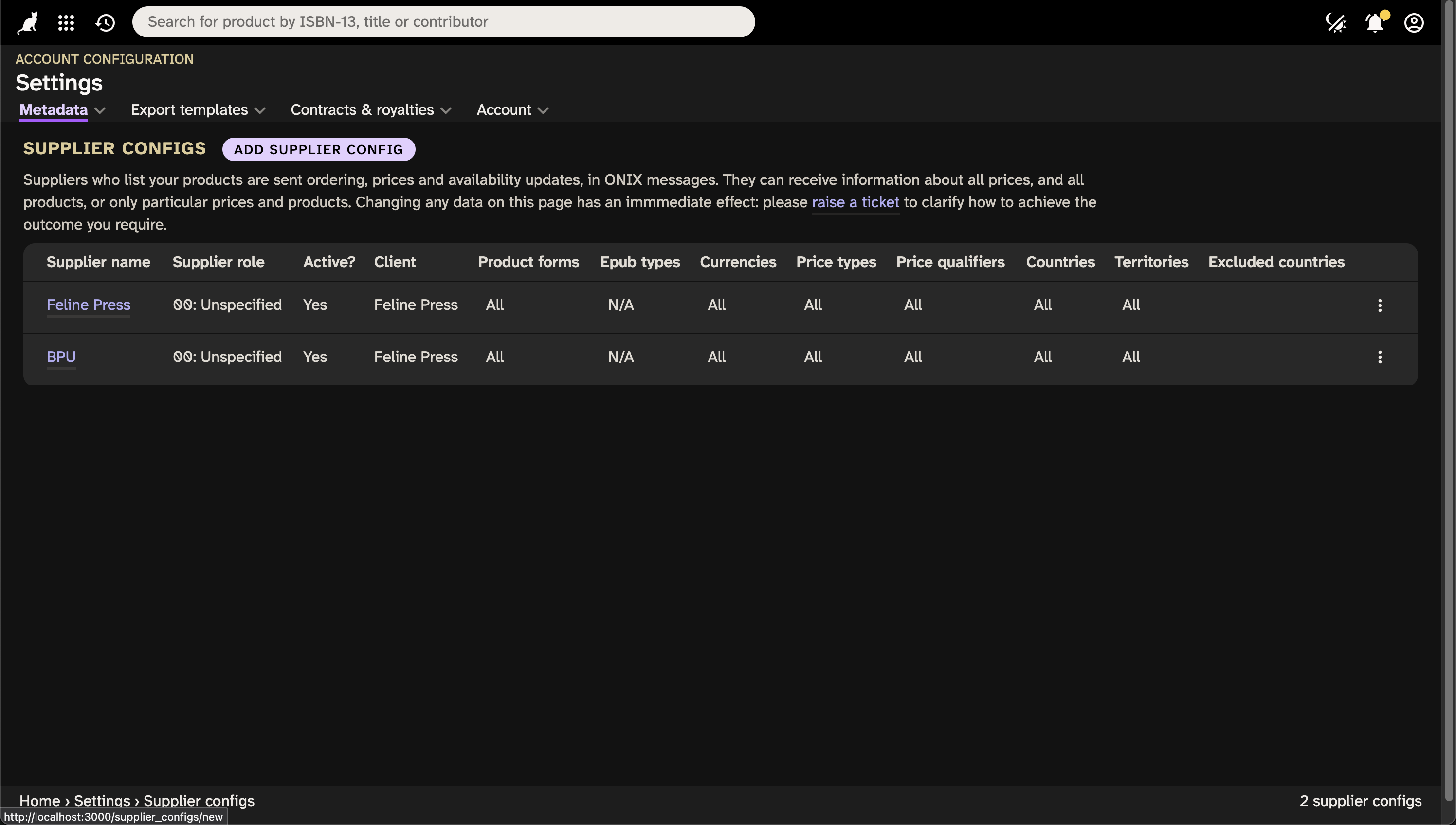Open the user account profile icon
1456x825 pixels.
(1414, 23)
